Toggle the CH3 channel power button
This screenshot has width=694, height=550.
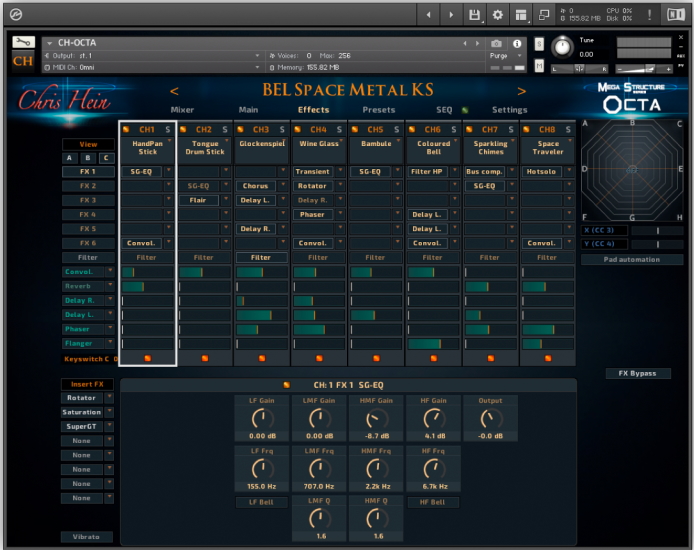(x=241, y=129)
